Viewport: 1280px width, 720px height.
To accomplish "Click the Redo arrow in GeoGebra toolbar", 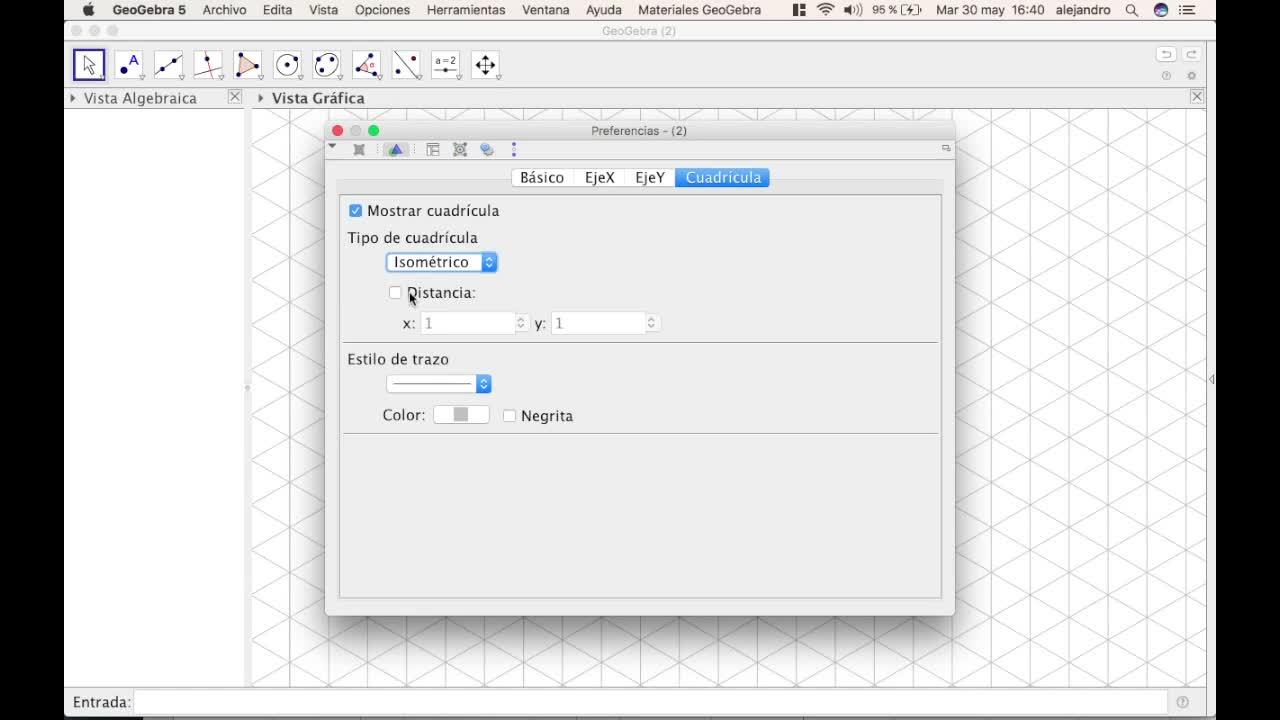I will (x=1191, y=54).
